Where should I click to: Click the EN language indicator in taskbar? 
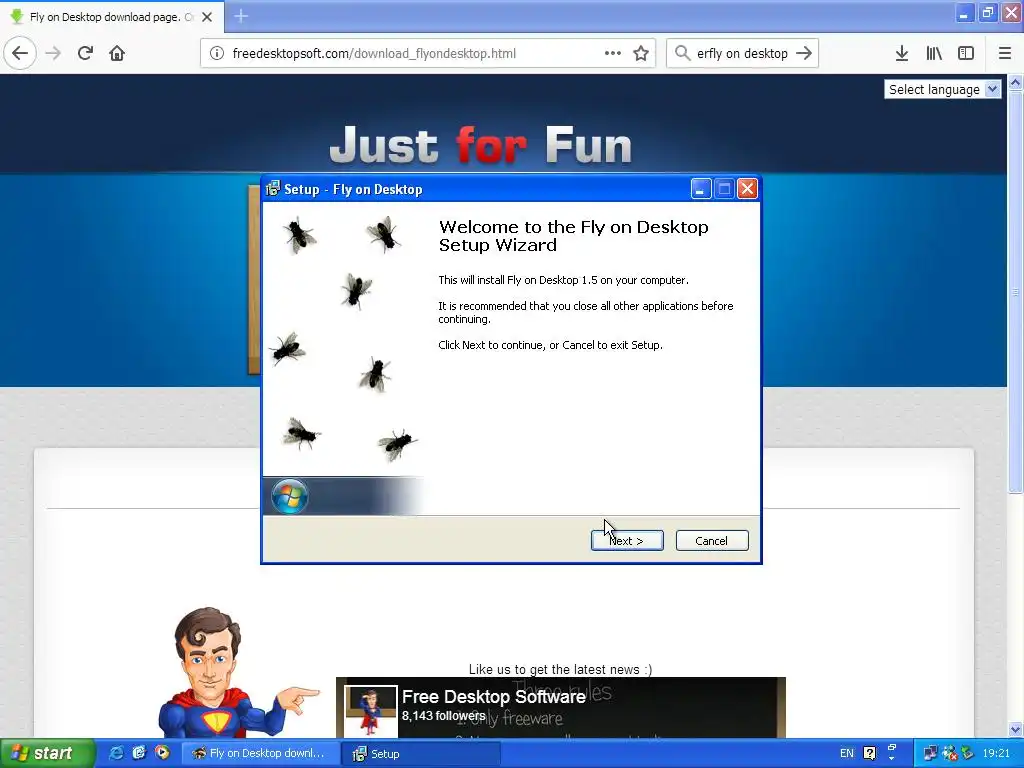point(846,754)
